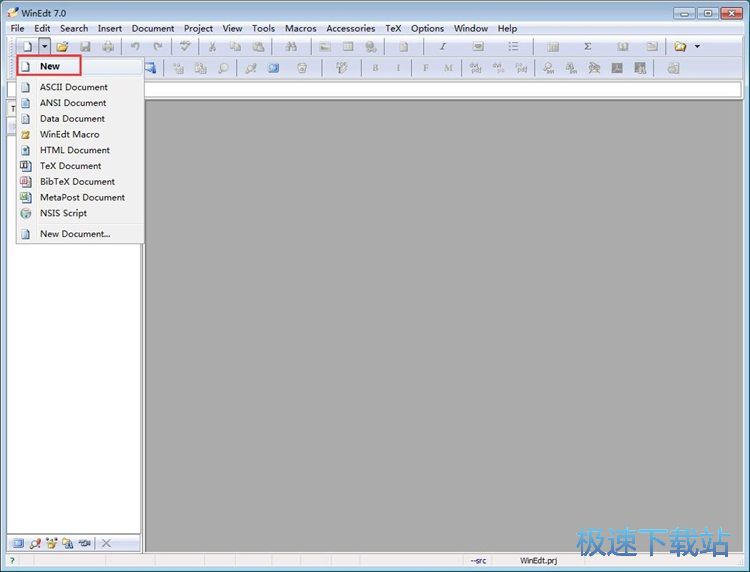Click the F font toolbar icon
The height and width of the screenshot is (572, 750).
425,68
